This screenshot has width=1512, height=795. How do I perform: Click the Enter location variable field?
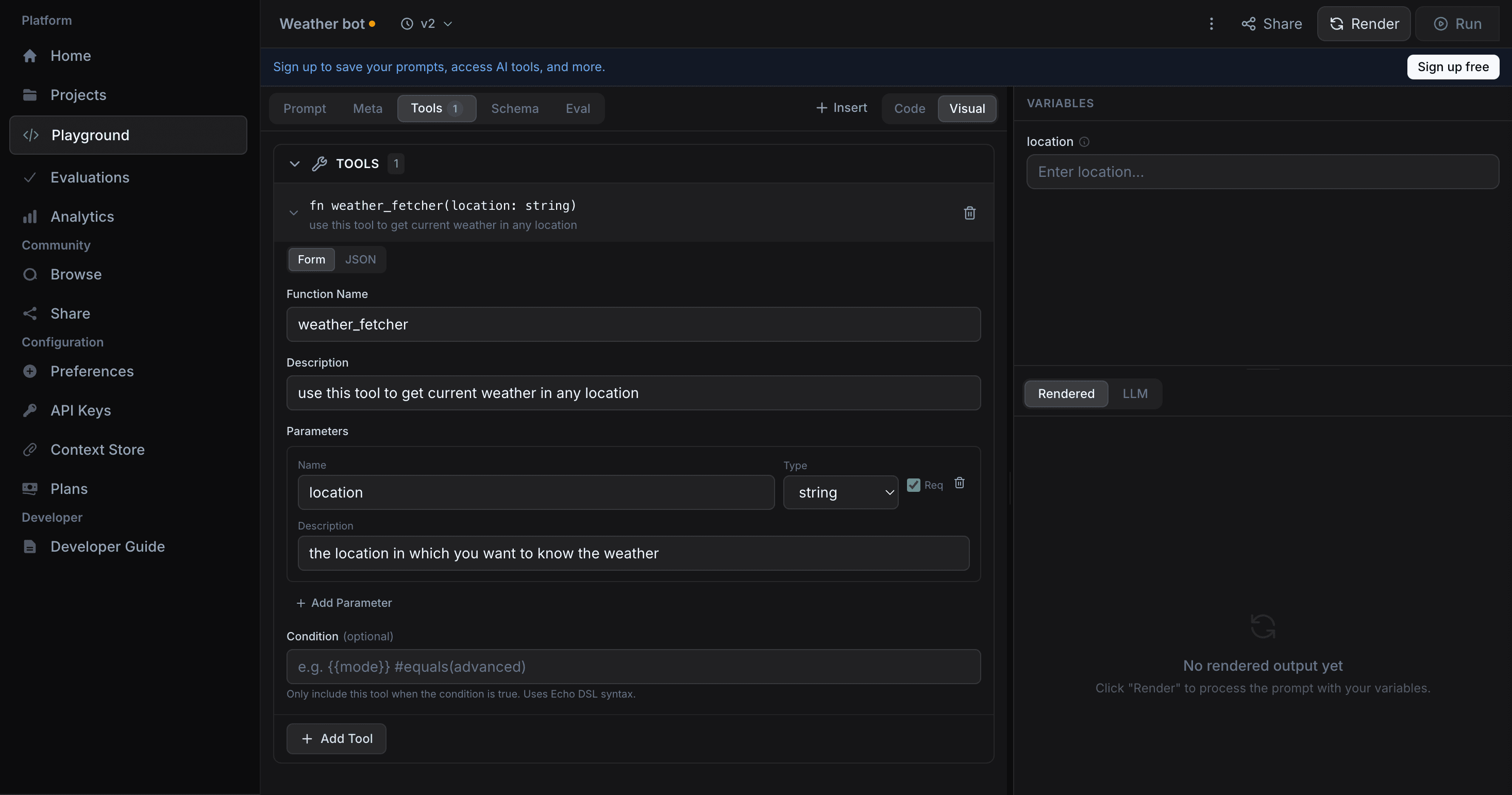(1262, 172)
